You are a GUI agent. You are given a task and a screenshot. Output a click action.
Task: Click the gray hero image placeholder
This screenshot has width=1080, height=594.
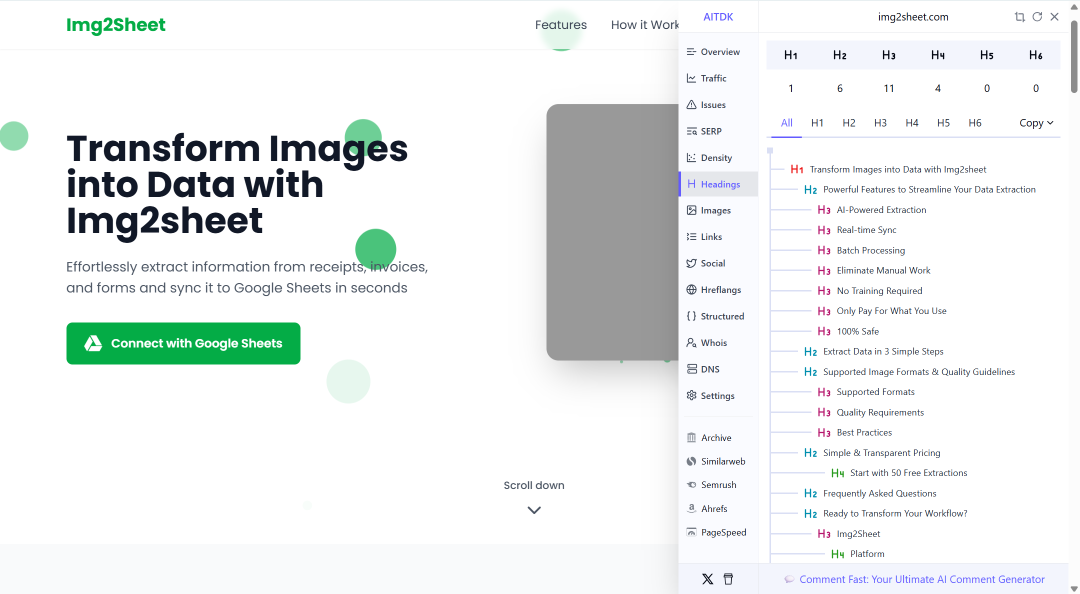[612, 232]
